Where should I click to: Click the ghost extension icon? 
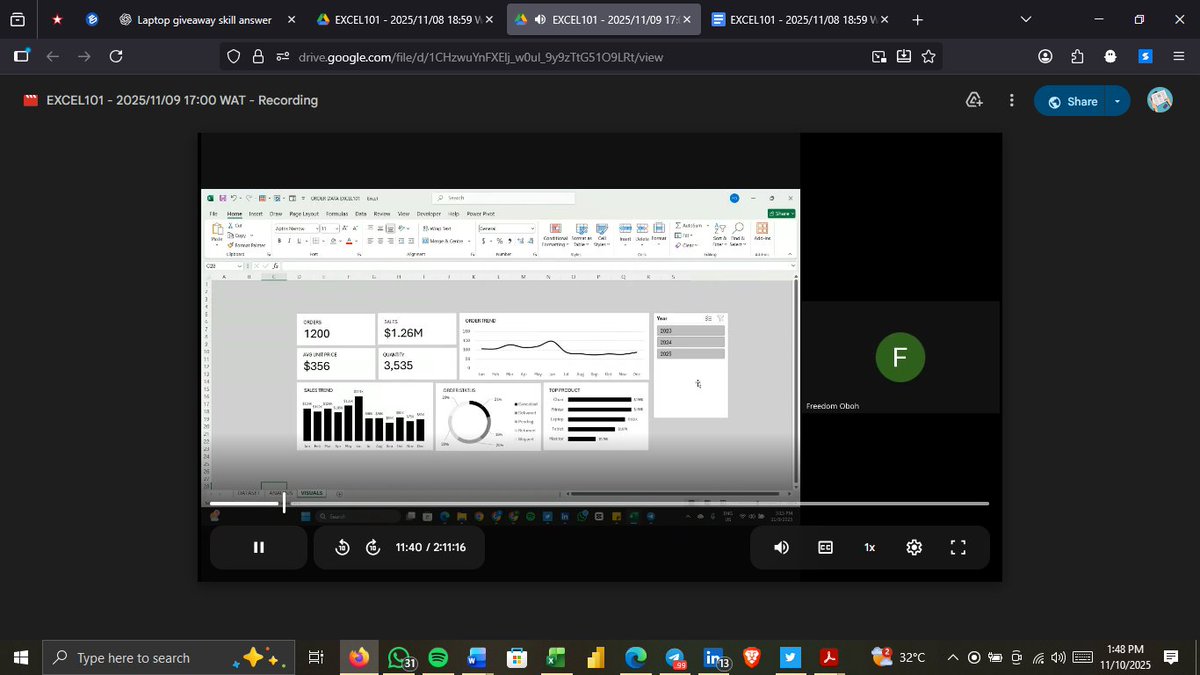(1110, 57)
